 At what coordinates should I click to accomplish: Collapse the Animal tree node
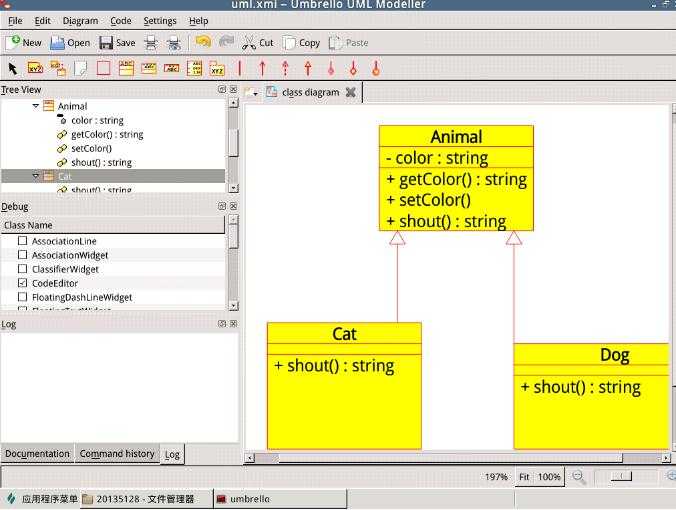[36, 106]
